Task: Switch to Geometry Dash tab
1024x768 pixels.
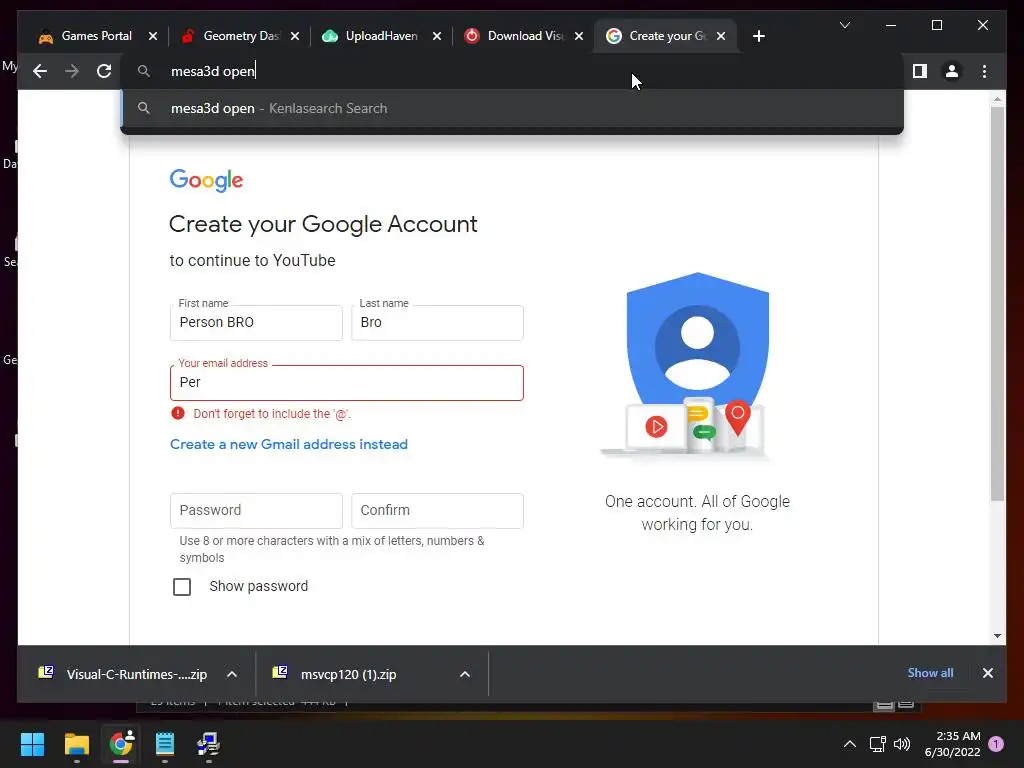Action: (x=232, y=36)
